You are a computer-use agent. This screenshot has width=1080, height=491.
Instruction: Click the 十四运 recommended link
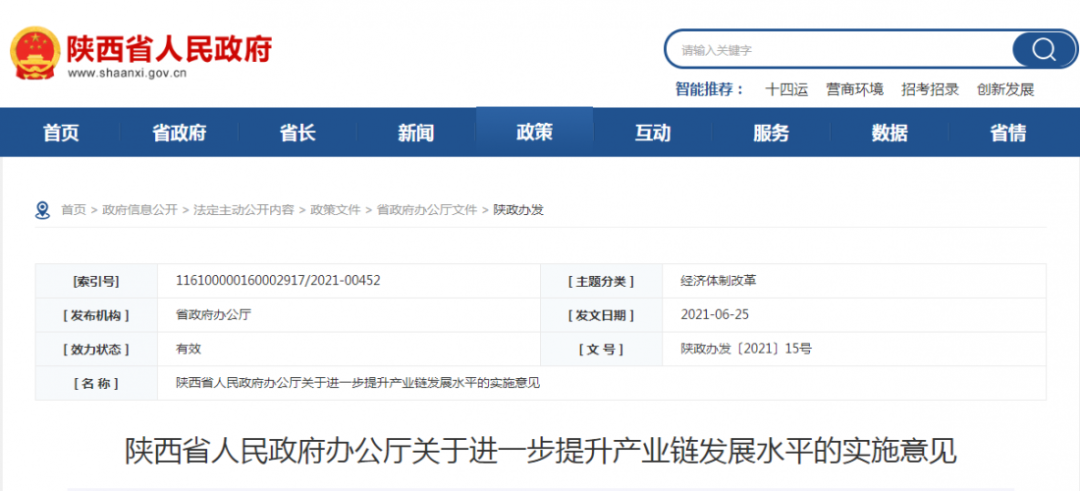pos(786,89)
